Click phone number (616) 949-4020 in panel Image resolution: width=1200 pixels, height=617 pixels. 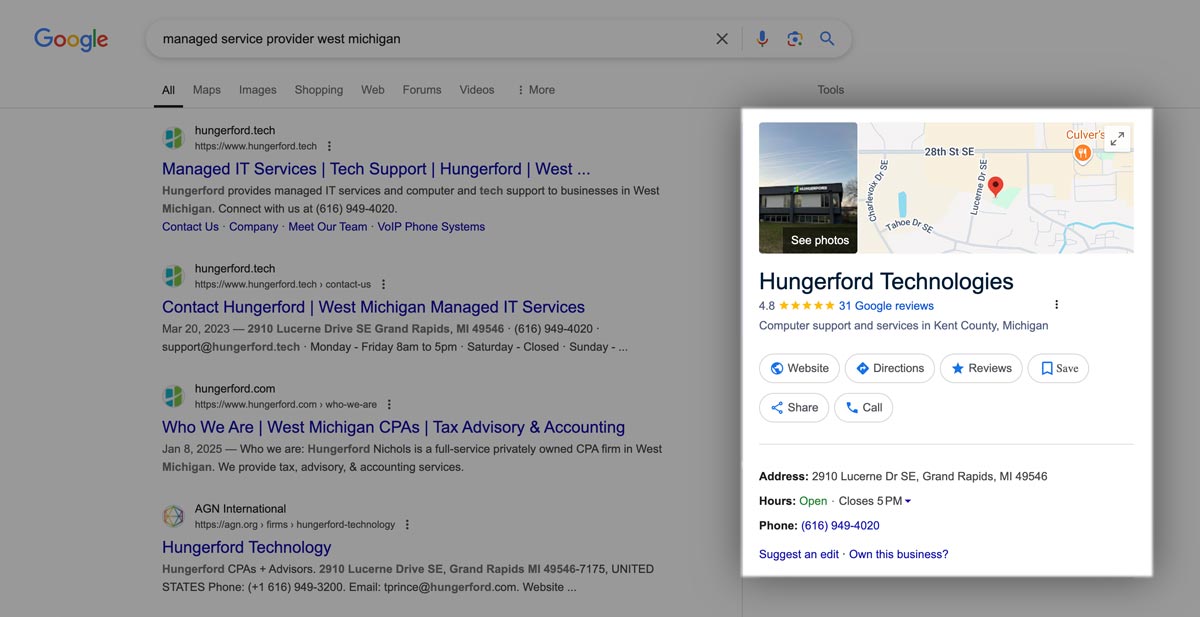pos(840,525)
